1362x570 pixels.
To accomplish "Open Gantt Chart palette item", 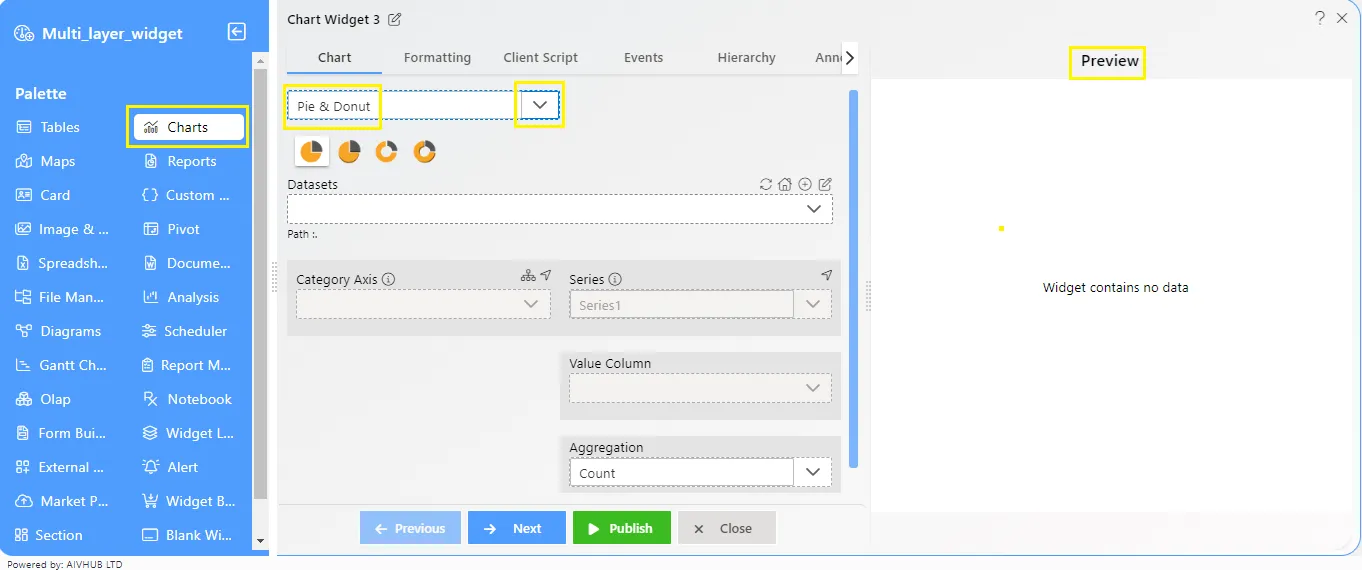I will tap(62, 365).
